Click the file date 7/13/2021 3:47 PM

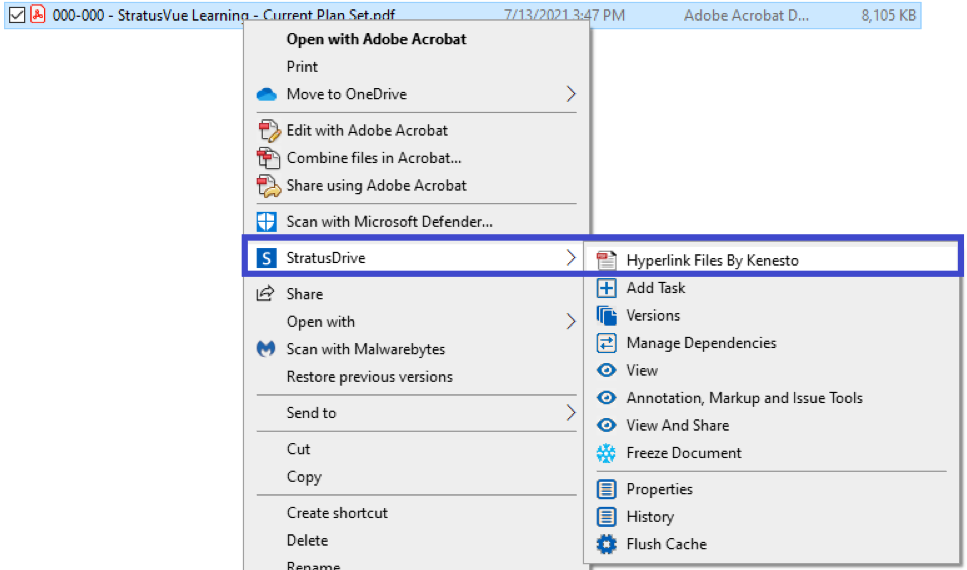tap(564, 15)
